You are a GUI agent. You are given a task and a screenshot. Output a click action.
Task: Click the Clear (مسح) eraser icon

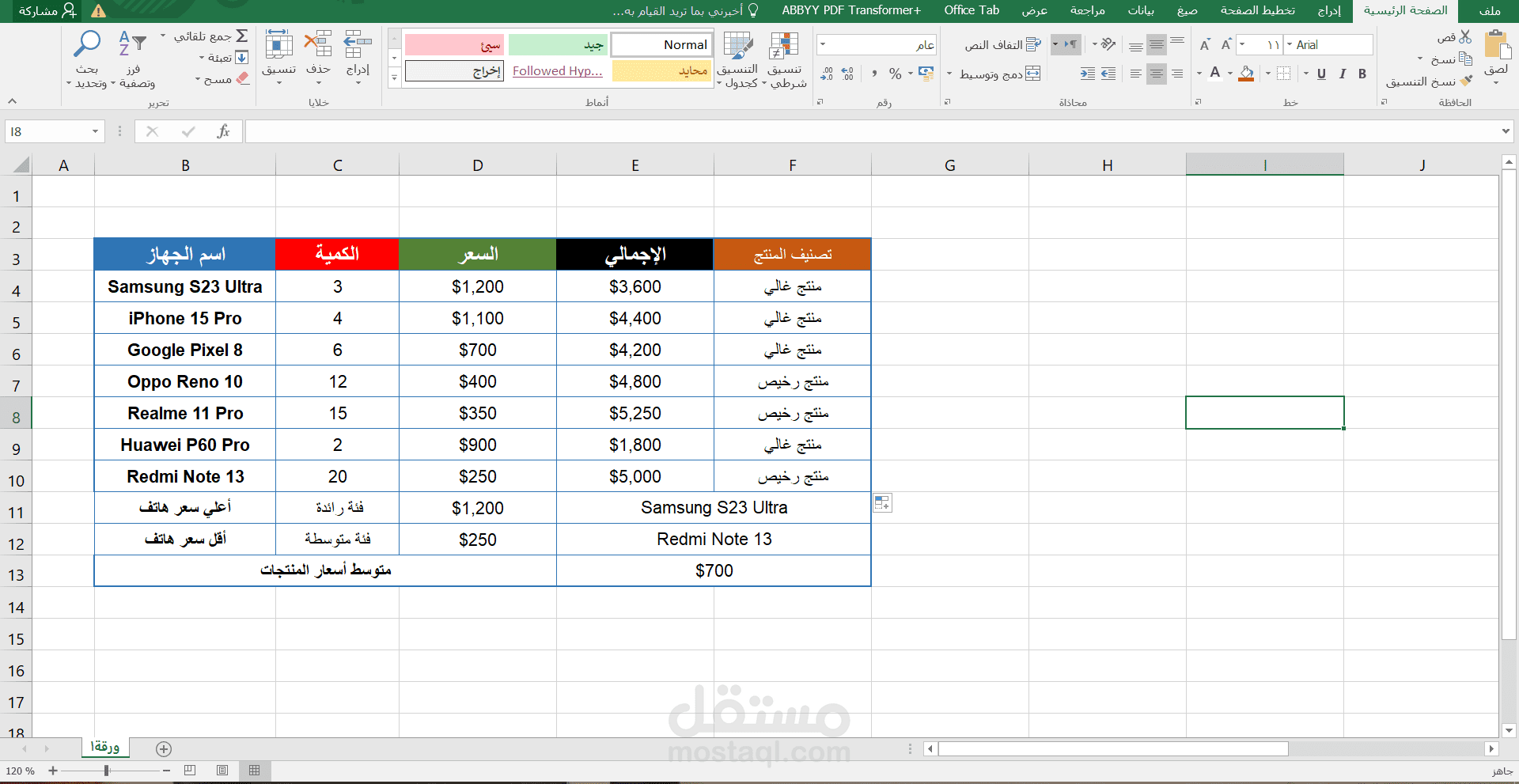[x=243, y=78]
